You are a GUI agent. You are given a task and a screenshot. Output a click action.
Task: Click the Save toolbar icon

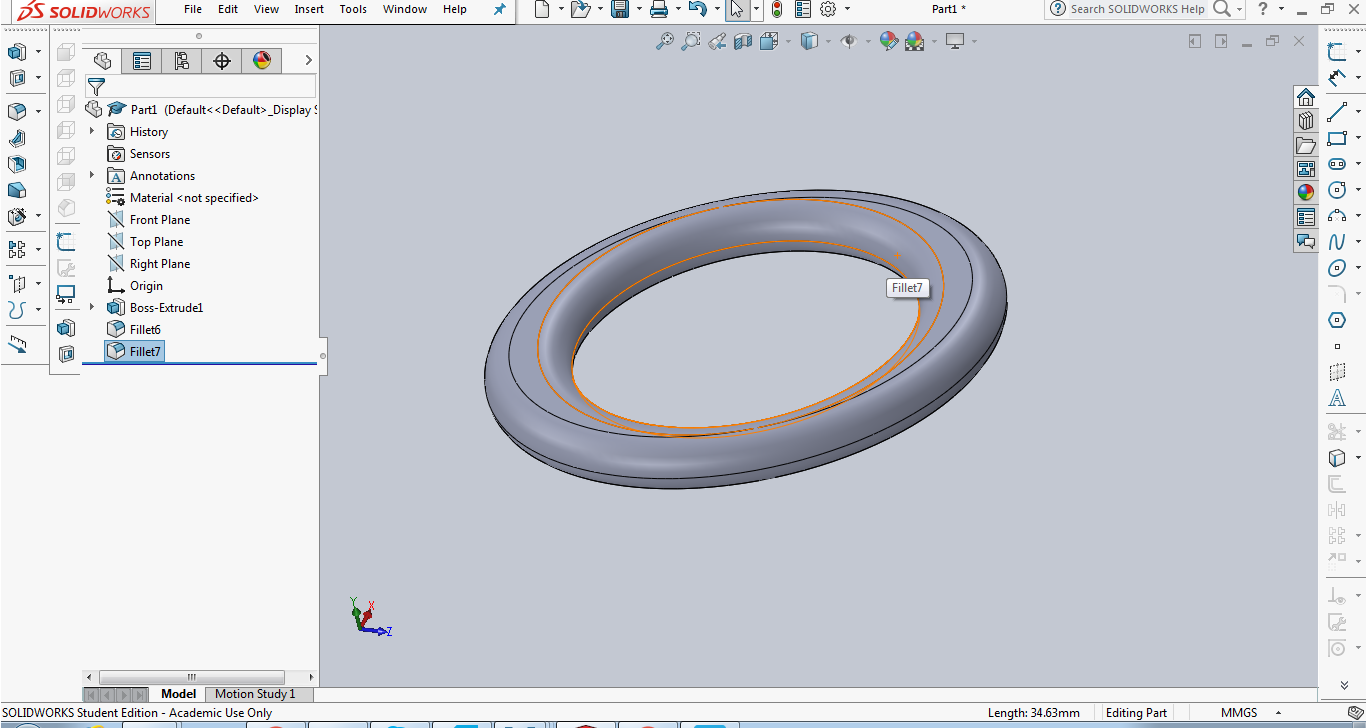coord(620,9)
